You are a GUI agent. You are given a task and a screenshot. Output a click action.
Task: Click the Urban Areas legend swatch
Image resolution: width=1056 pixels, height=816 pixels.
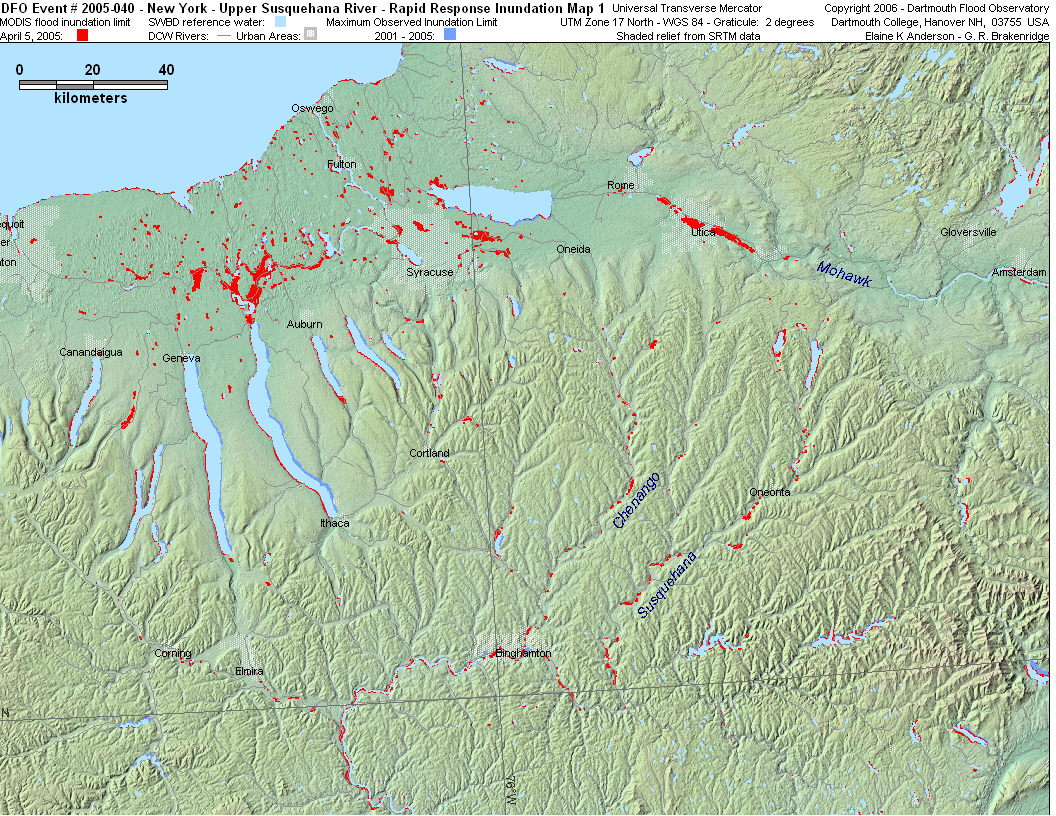(x=310, y=35)
